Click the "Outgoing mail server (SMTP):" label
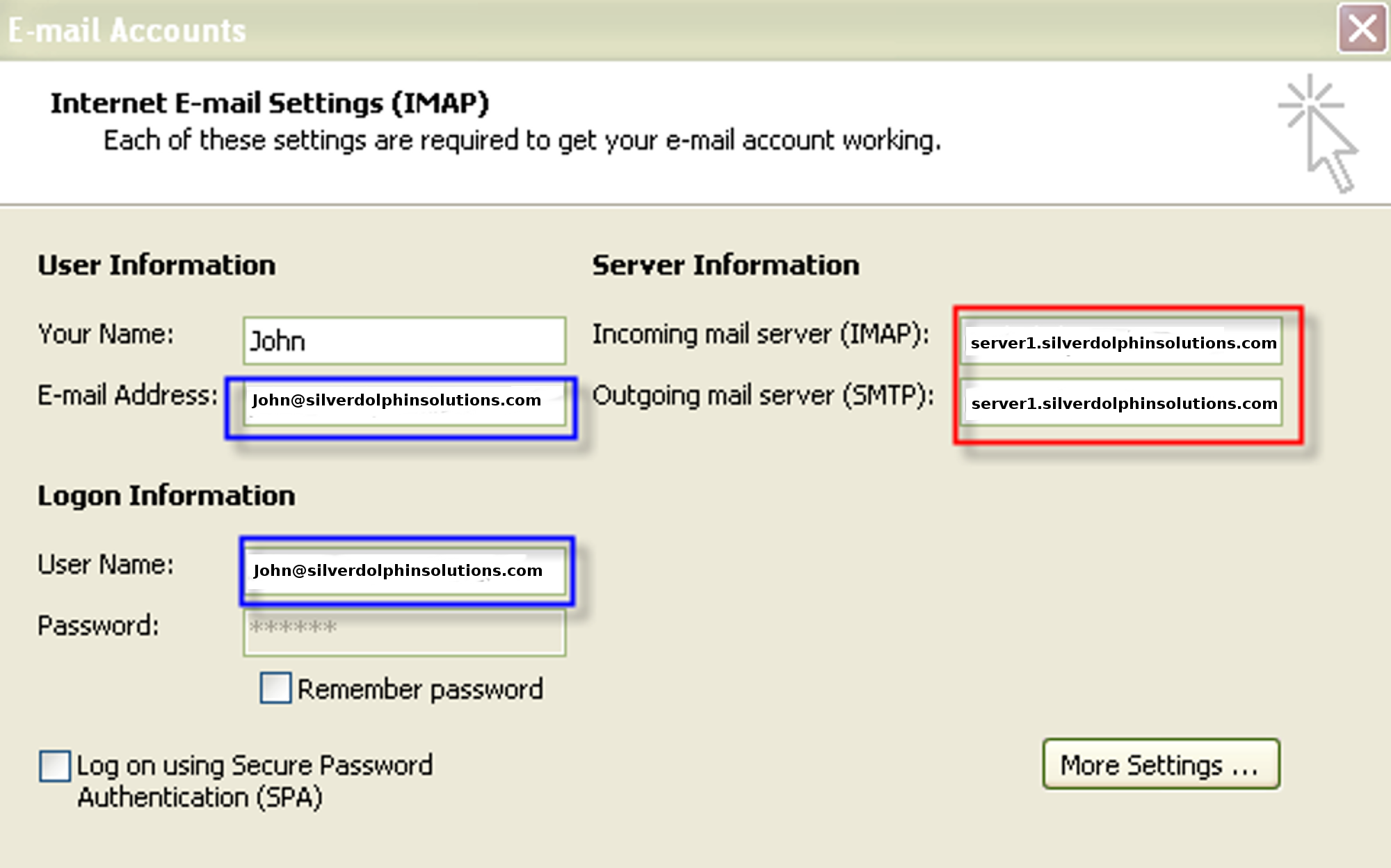This screenshot has width=1391, height=868. pyautogui.click(x=762, y=395)
